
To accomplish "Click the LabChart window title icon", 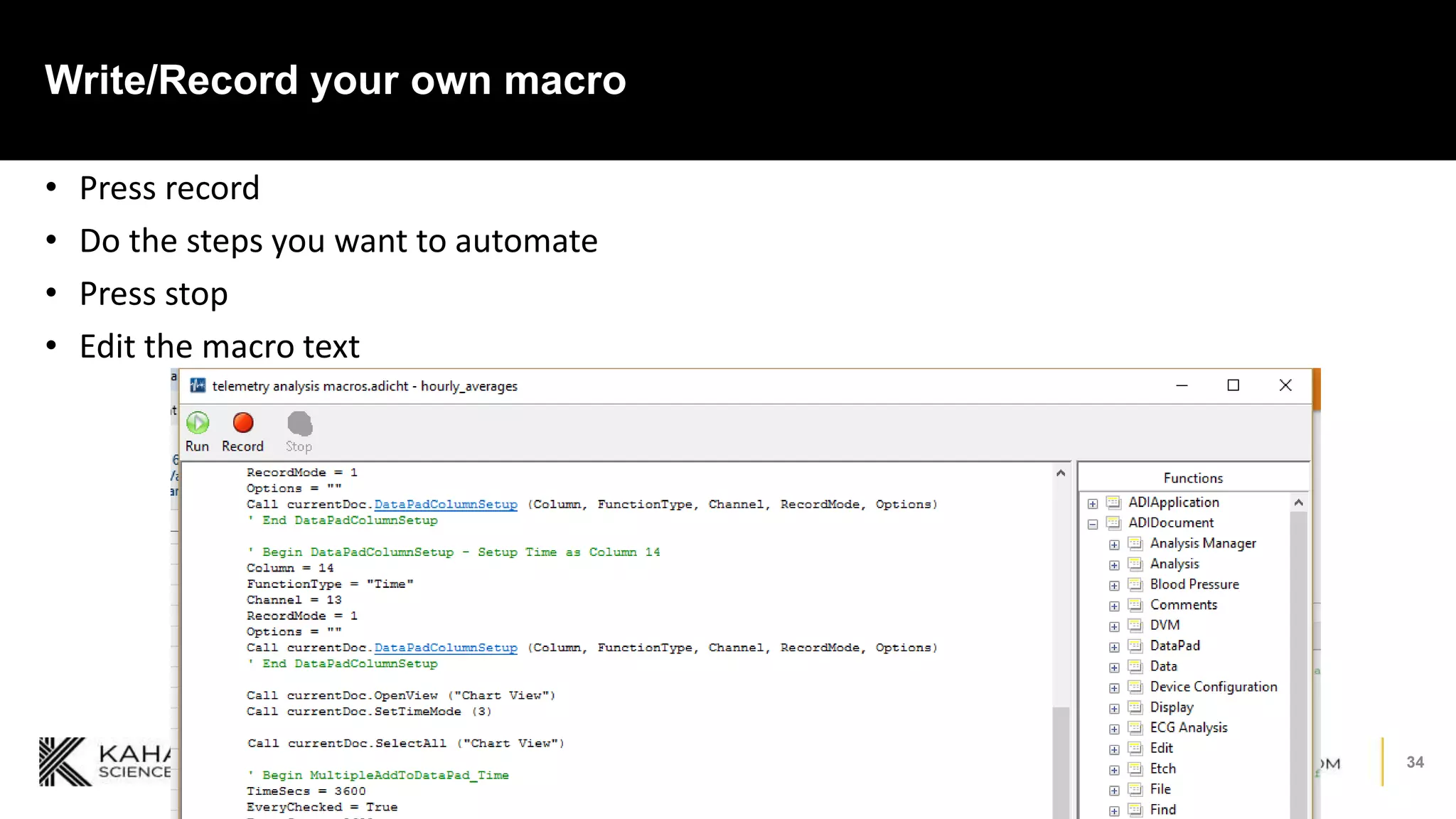I will tap(198, 385).
